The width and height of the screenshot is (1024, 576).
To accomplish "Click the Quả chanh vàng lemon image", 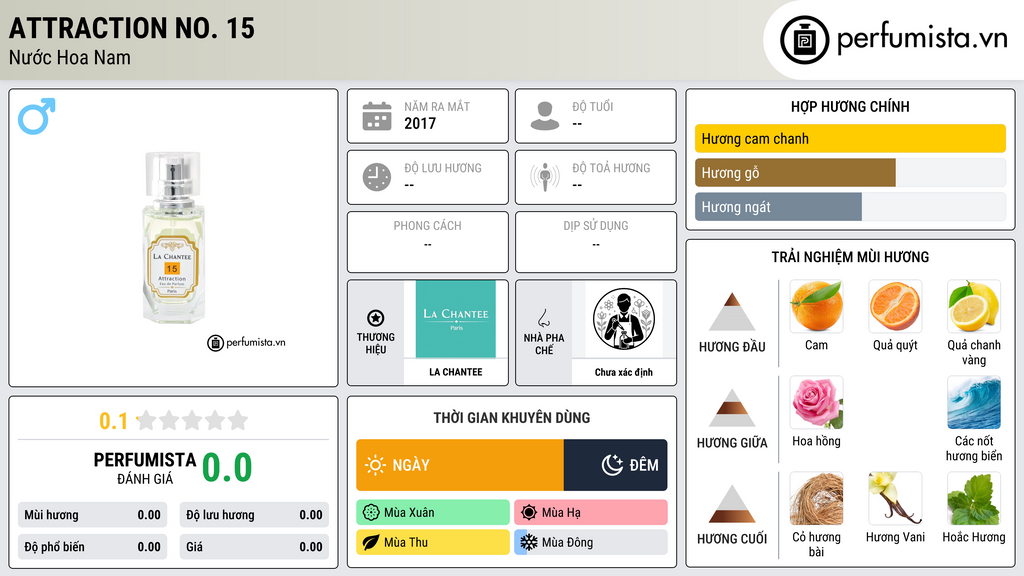I will tap(974, 306).
